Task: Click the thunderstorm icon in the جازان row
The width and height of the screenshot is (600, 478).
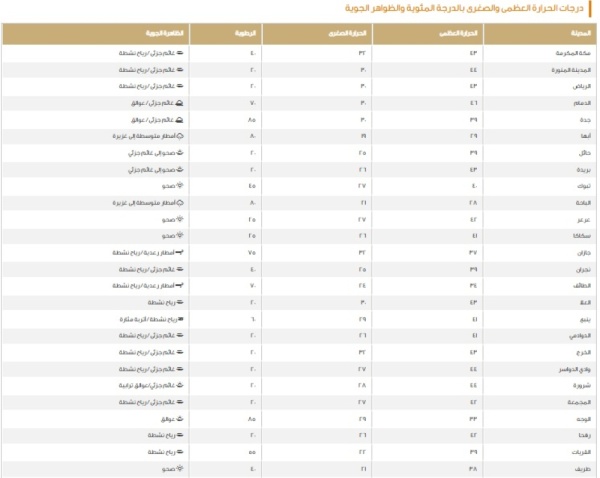Action: [x=179, y=253]
